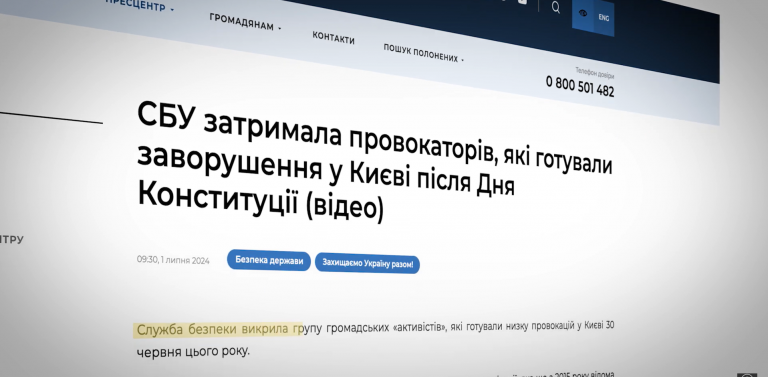This screenshot has height=377, width=768.
Task: Switch site language to ENG
Action: [x=603, y=18]
